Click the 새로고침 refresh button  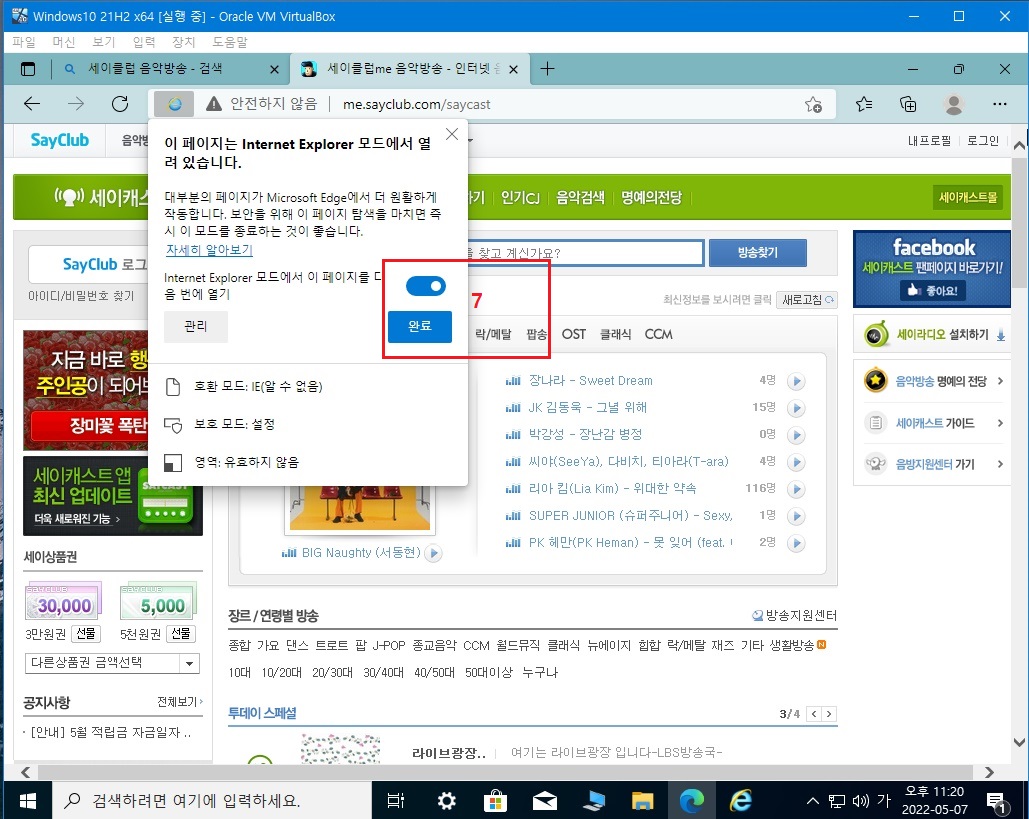[807, 300]
